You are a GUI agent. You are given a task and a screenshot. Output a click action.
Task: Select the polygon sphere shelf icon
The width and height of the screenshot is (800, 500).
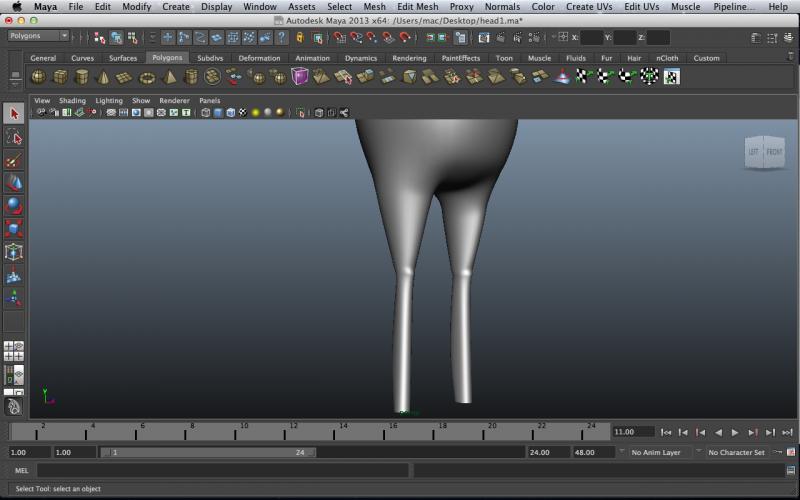pos(38,77)
